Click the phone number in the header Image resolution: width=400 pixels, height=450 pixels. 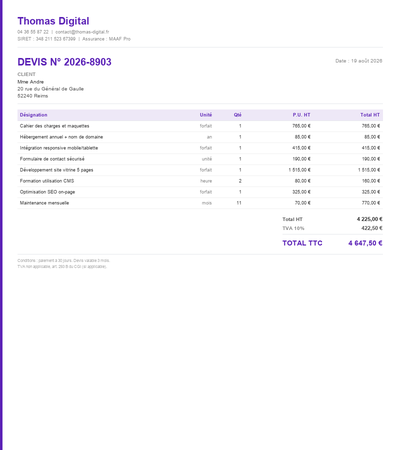(x=33, y=32)
